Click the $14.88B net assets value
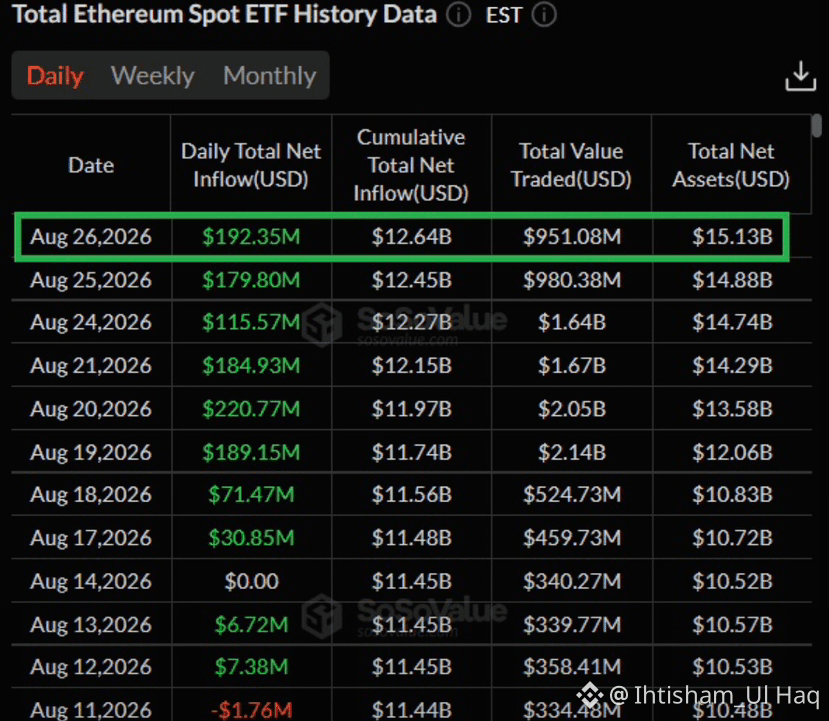 (732, 280)
